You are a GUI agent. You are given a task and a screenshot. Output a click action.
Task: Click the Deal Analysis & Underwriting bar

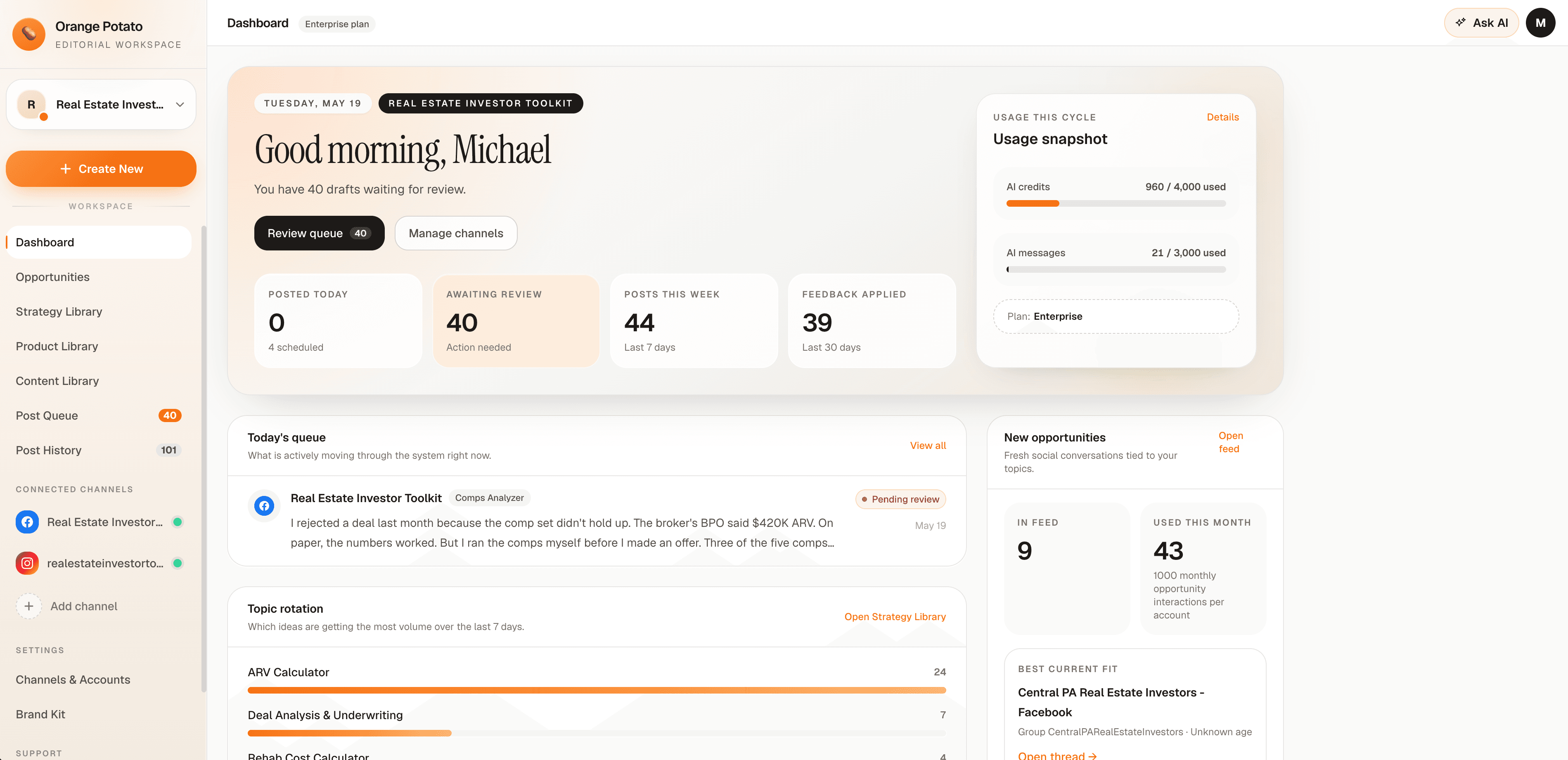[597, 733]
